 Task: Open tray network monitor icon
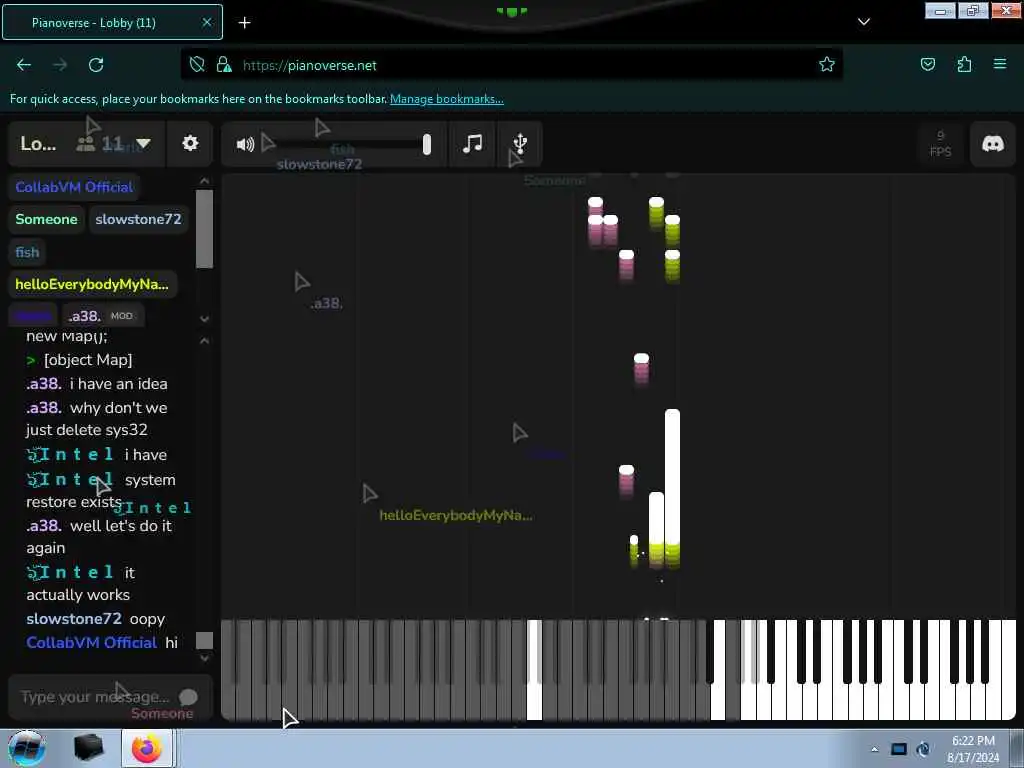pyautogui.click(x=899, y=749)
